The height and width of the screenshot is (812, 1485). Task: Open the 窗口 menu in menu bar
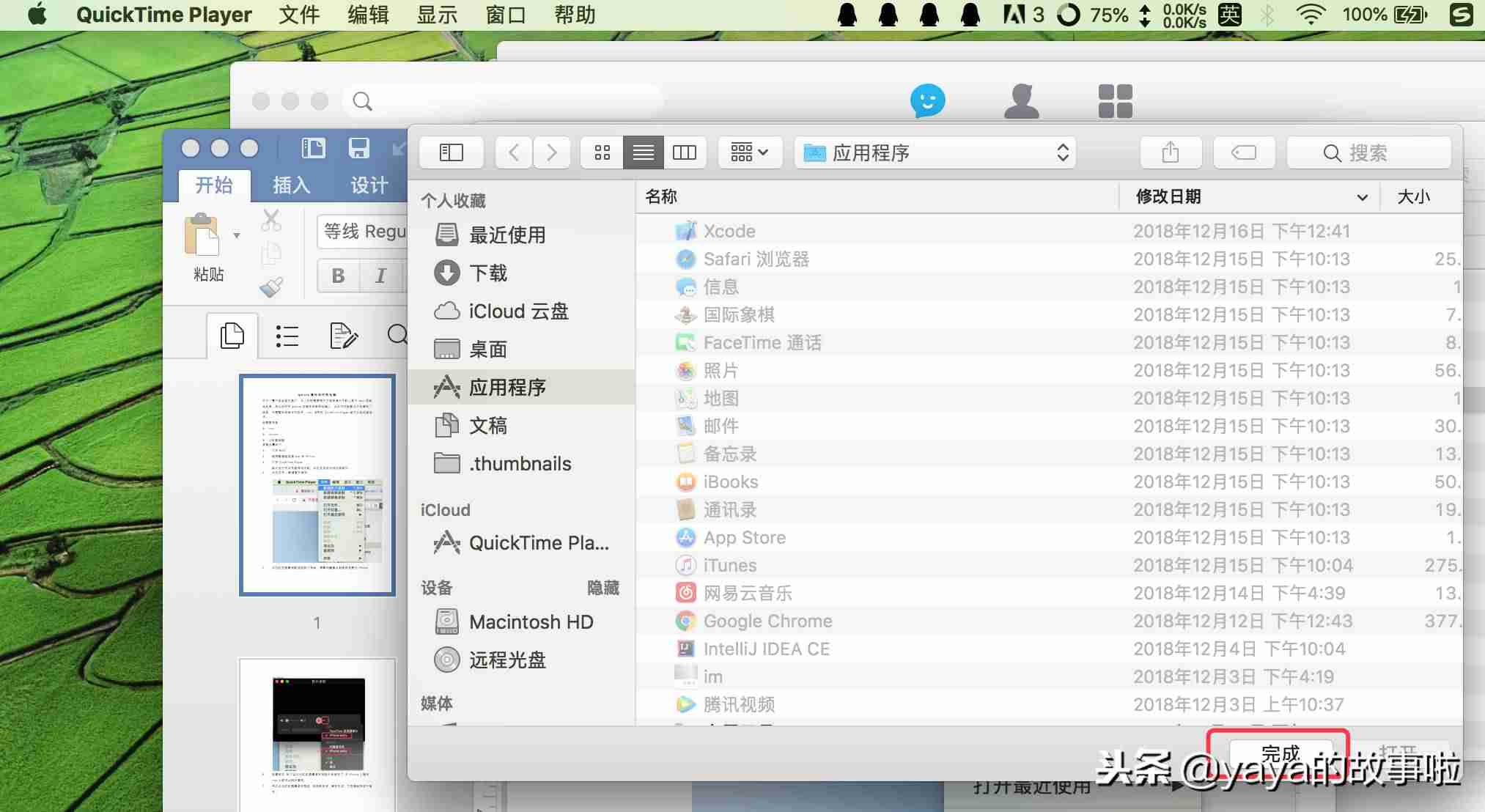tap(506, 15)
